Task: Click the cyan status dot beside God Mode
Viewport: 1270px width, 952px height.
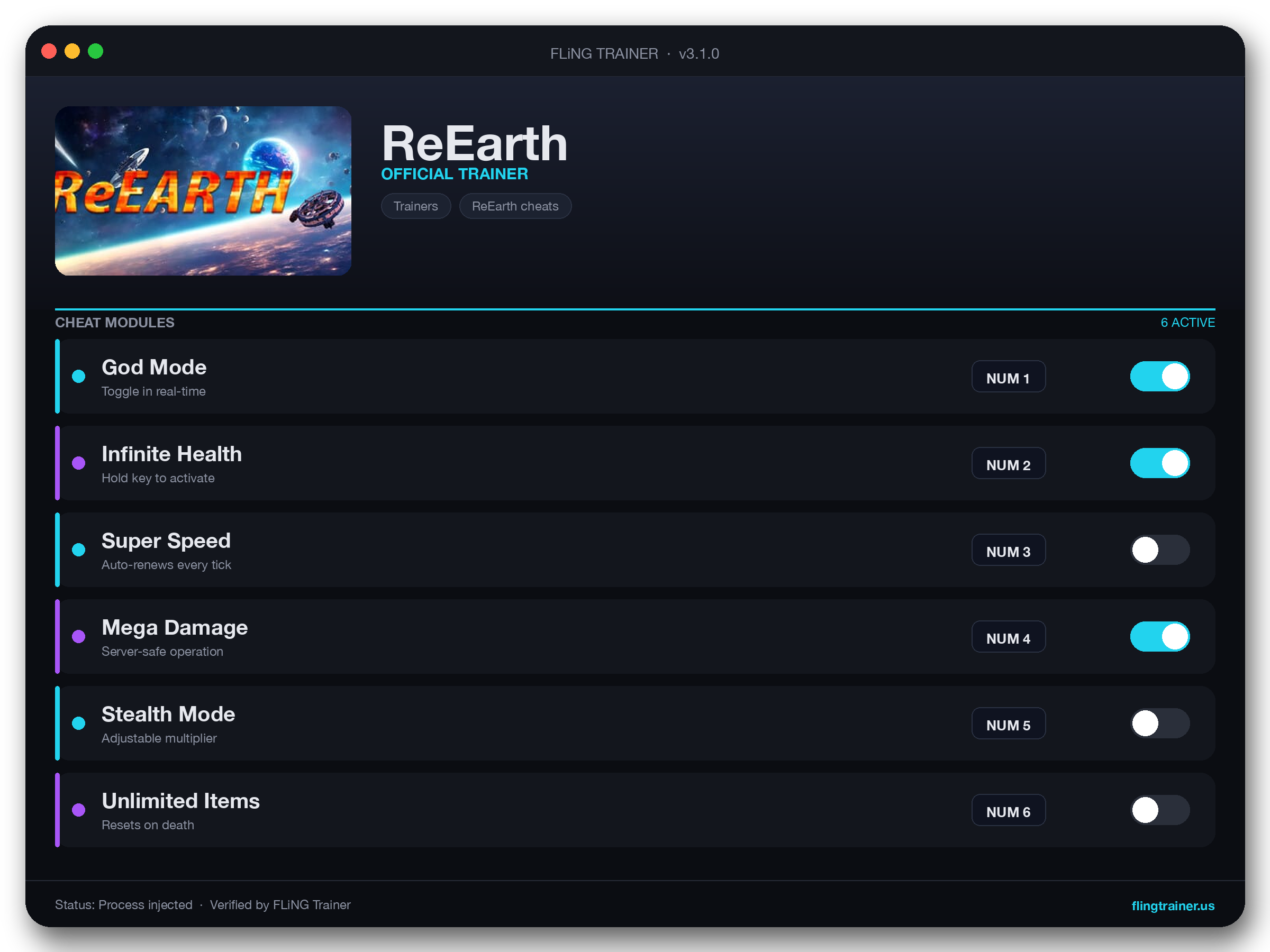Action: pyautogui.click(x=79, y=377)
